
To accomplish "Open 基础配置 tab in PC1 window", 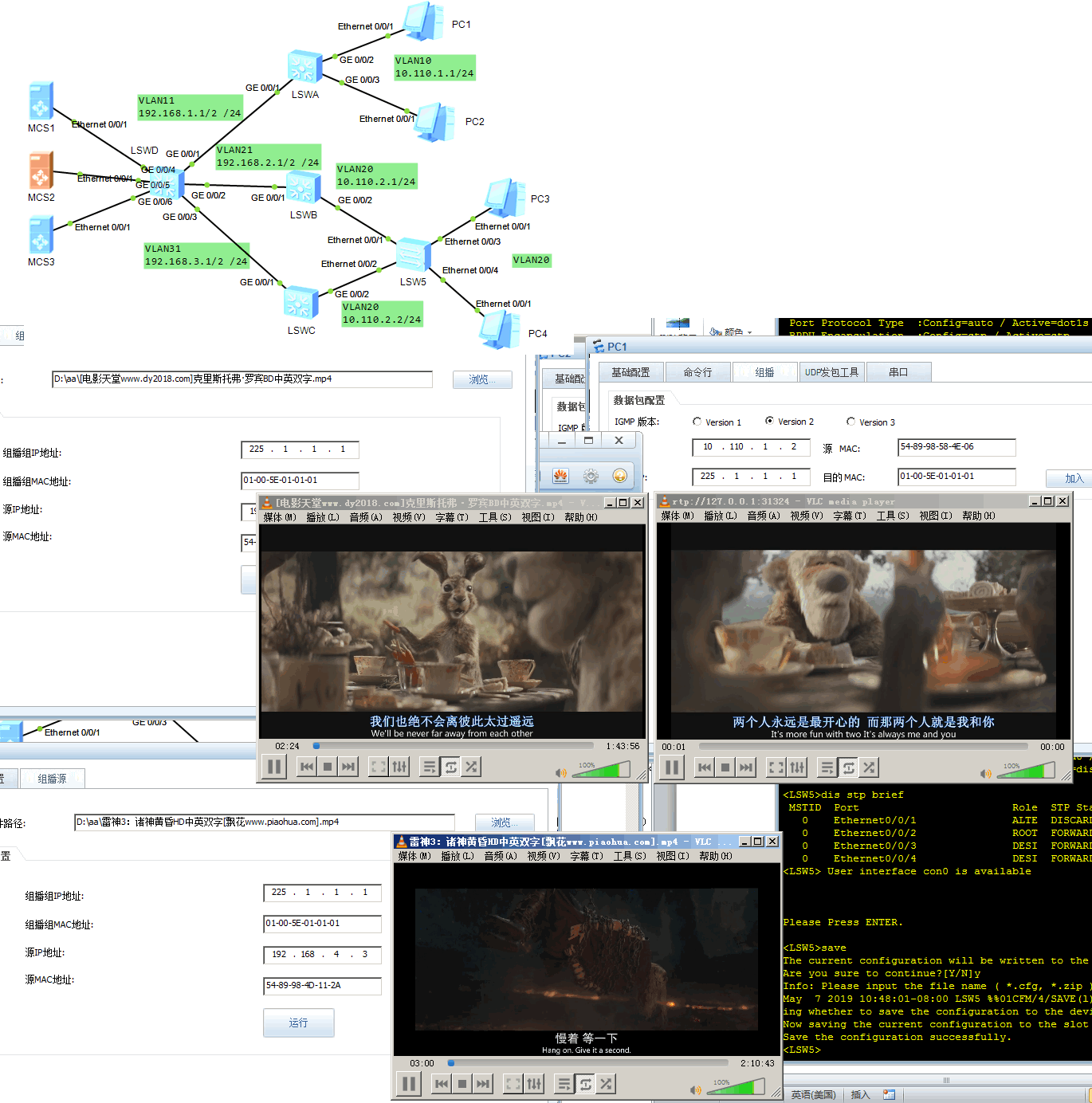I will click(x=630, y=372).
